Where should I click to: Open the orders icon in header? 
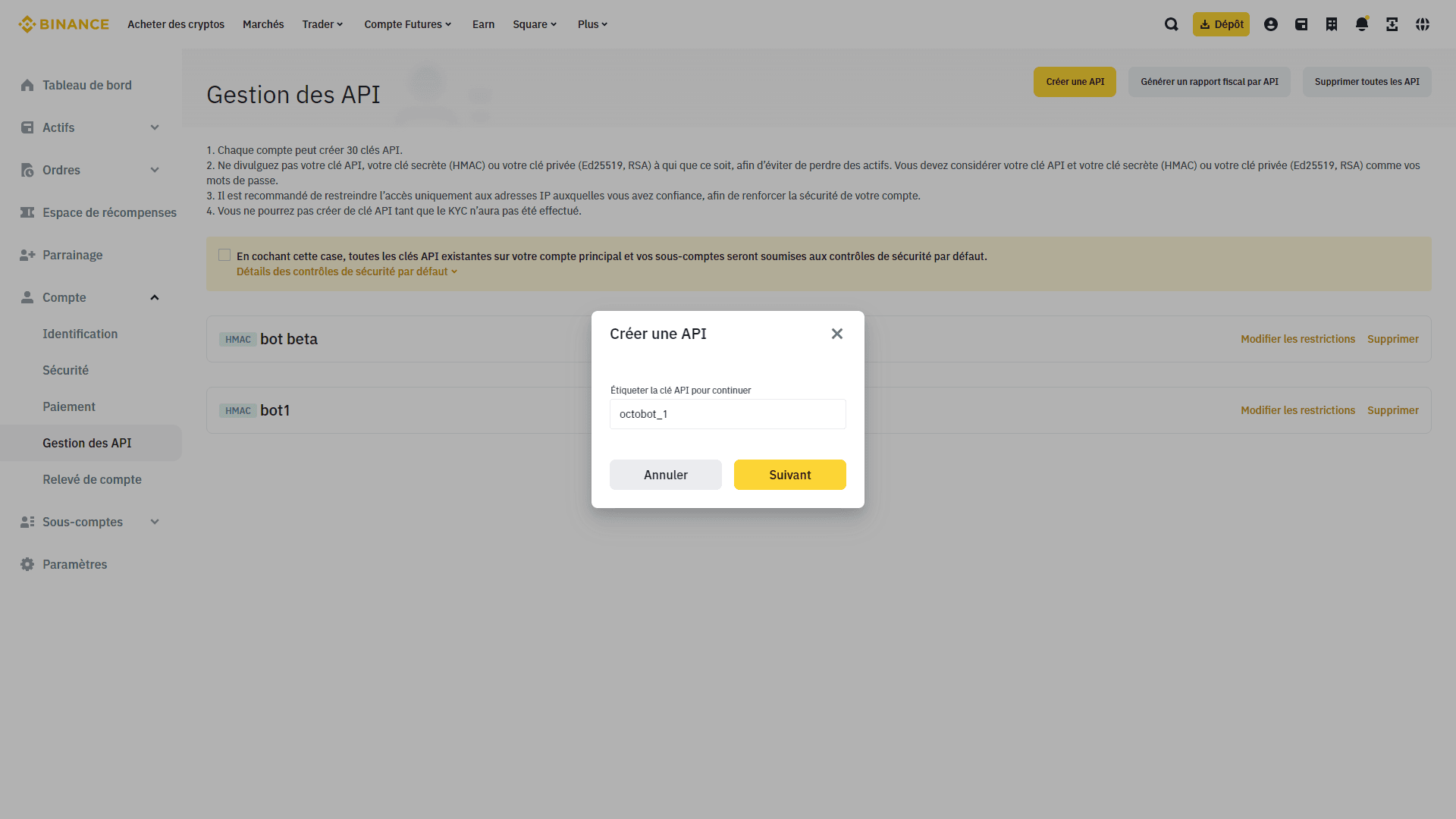tap(1332, 24)
